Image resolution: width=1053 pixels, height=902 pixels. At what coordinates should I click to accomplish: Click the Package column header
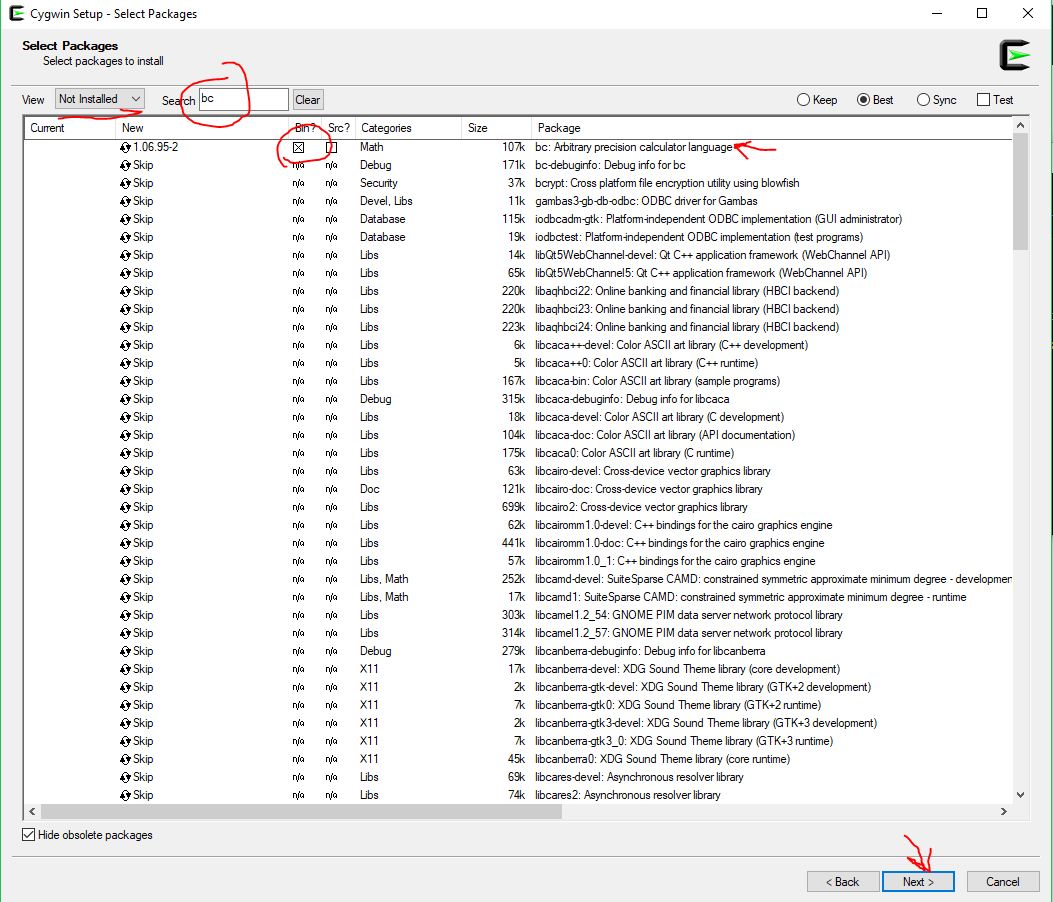click(772, 128)
